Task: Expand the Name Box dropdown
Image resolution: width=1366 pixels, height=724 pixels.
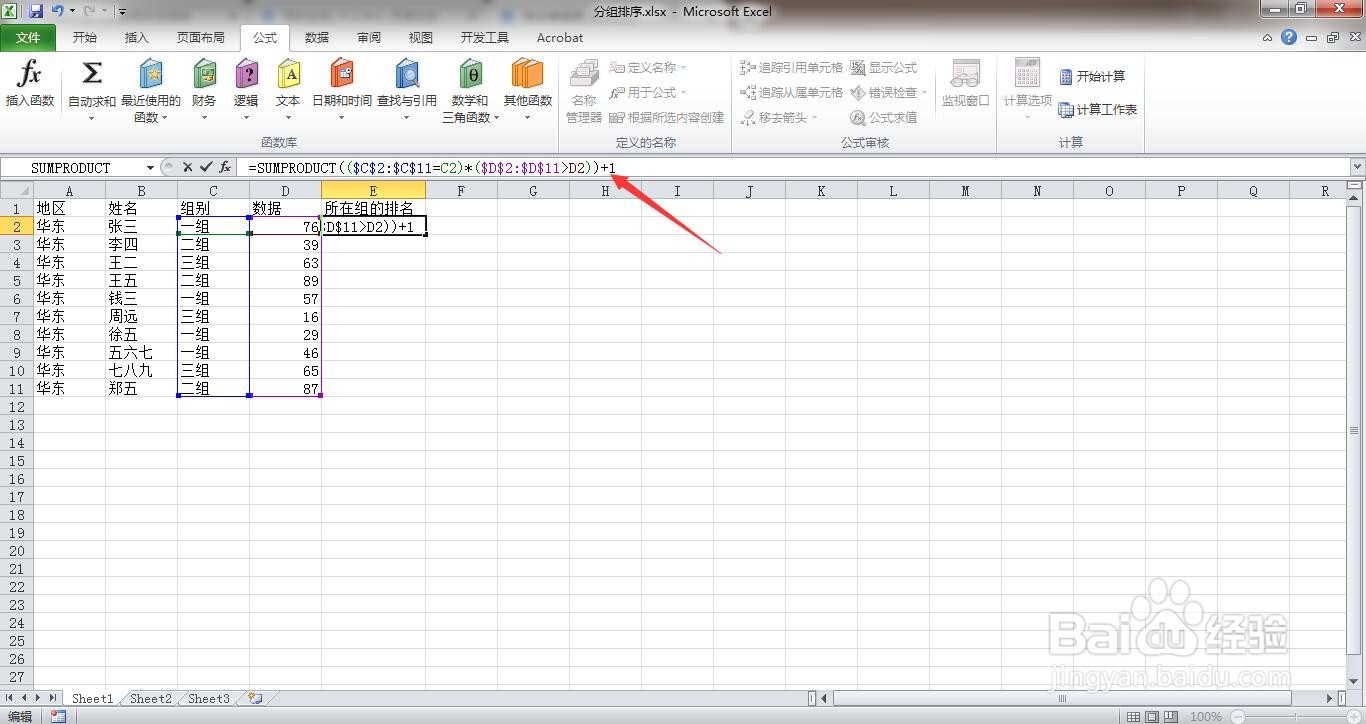Action: [151, 167]
